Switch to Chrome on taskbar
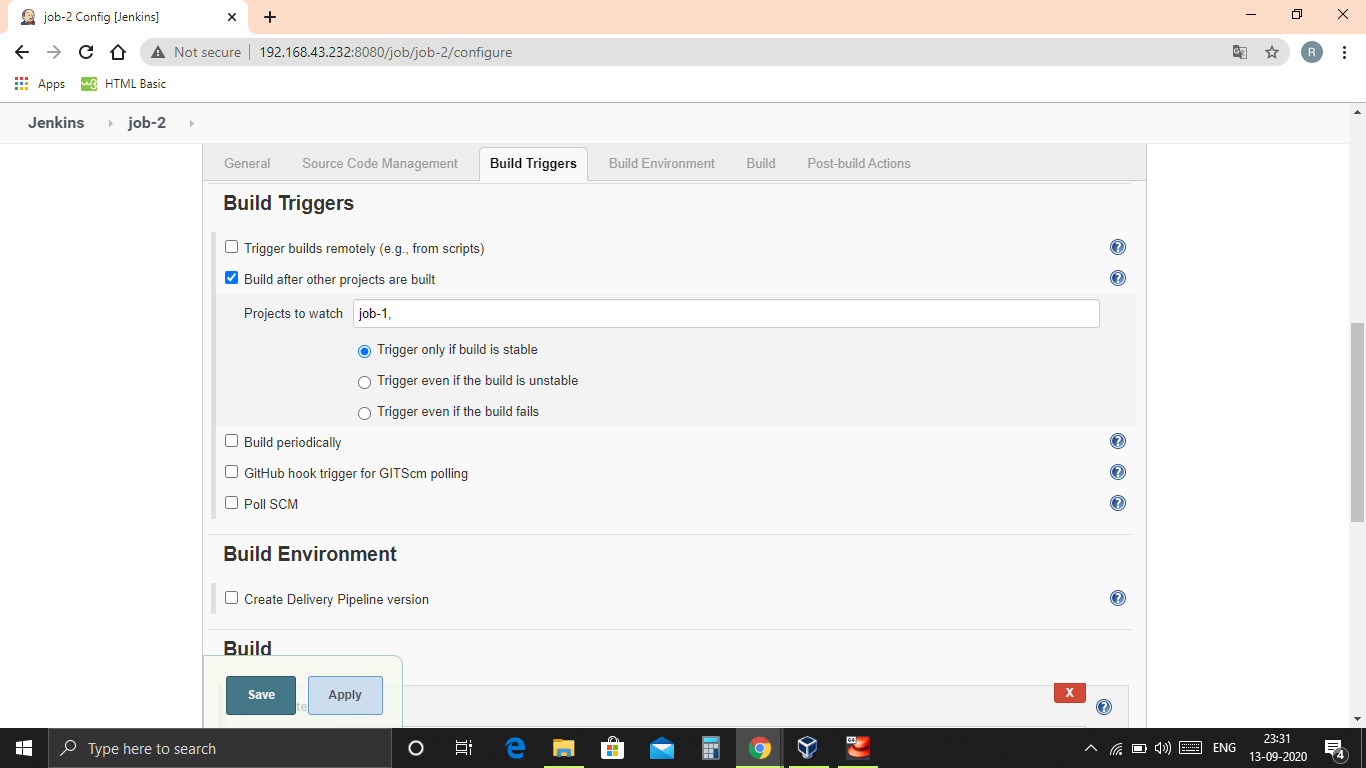 pyautogui.click(x=760, y=748)
